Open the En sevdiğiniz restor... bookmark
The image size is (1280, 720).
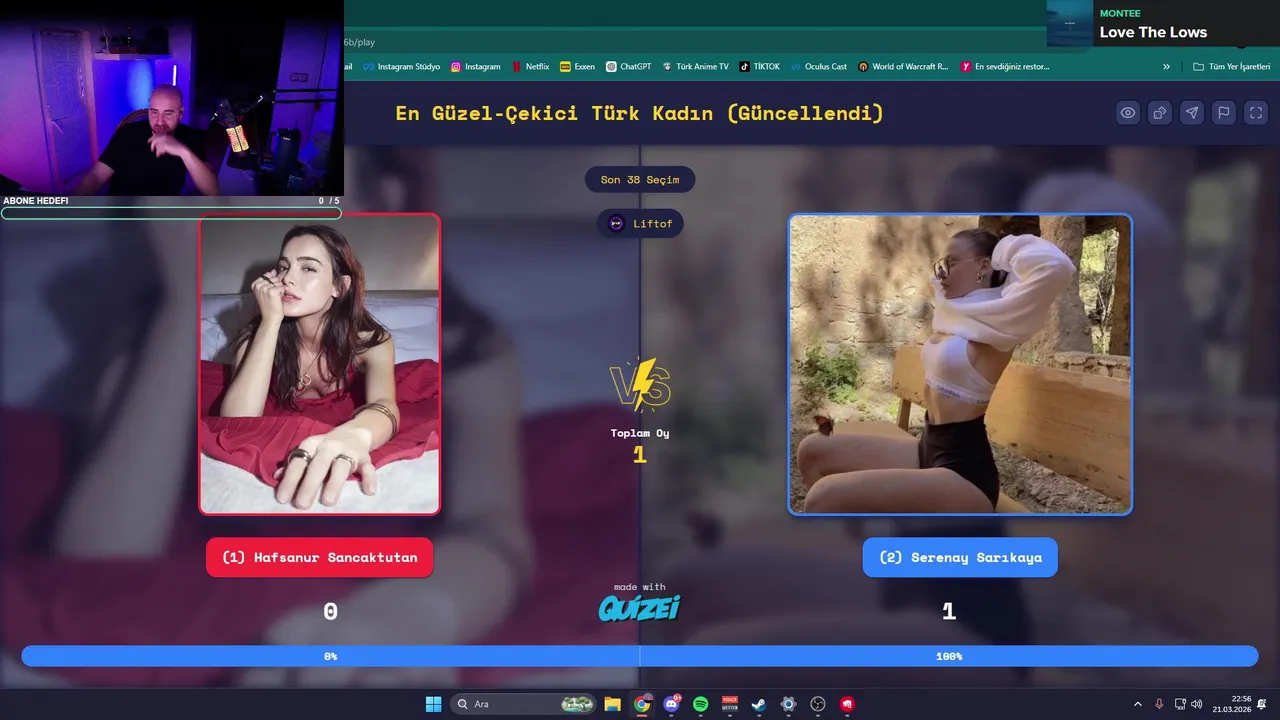(x=1005, y=67)
